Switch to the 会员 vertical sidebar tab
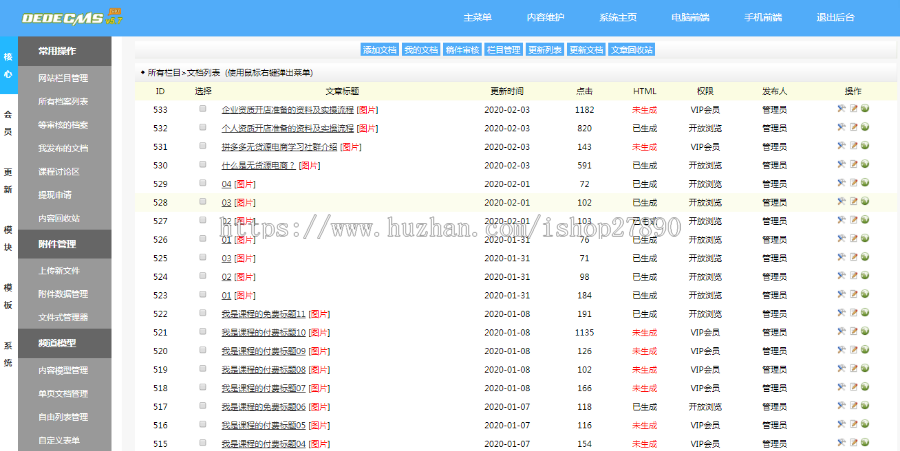Viewport: 900px width, 451px height. (x=8, y=123)
